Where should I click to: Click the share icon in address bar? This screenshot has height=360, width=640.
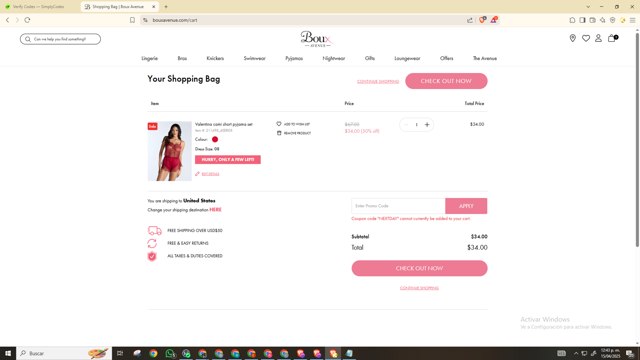(x=470, y=20)
